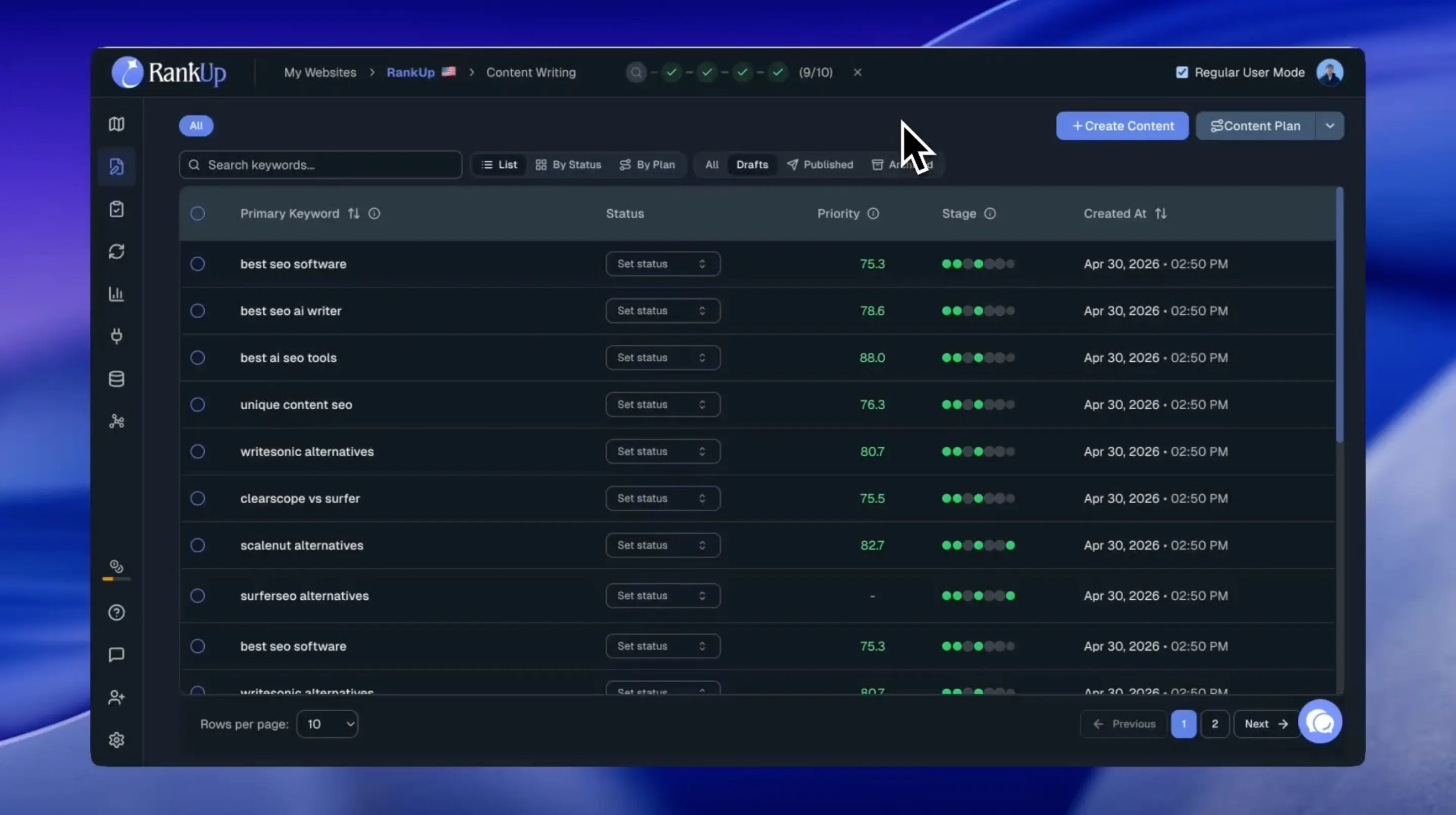Open the plug integrations sidebar icon

pos(116,336)
